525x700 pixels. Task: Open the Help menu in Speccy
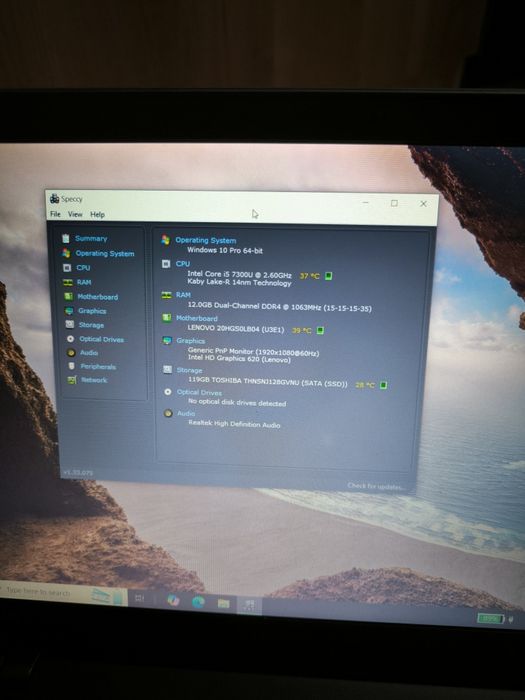tap(97, 215)
